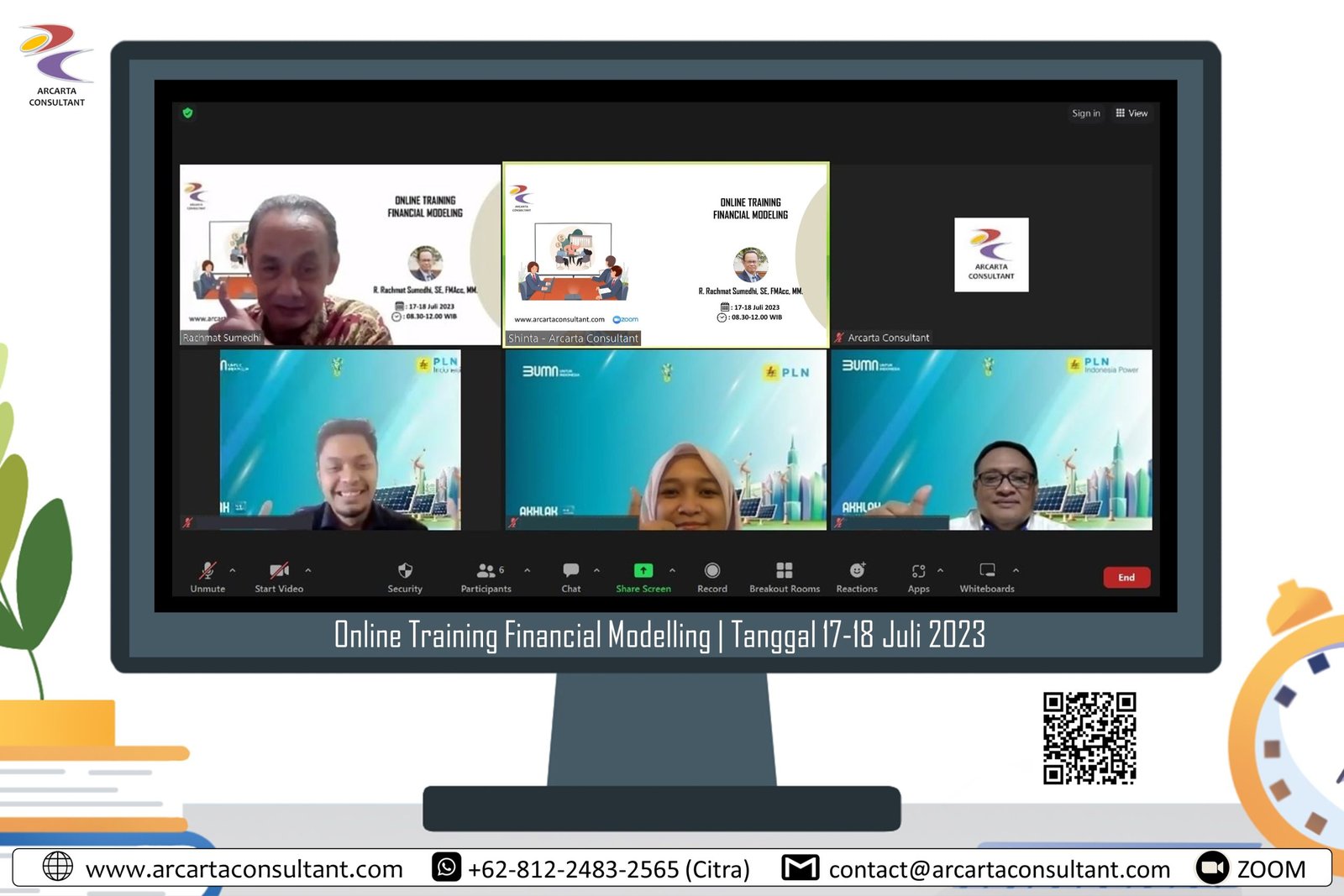Expand audio options arrow beside Unmute
Image resolution: width=1344 pixels, height=896 pixels.
[233, 570]
